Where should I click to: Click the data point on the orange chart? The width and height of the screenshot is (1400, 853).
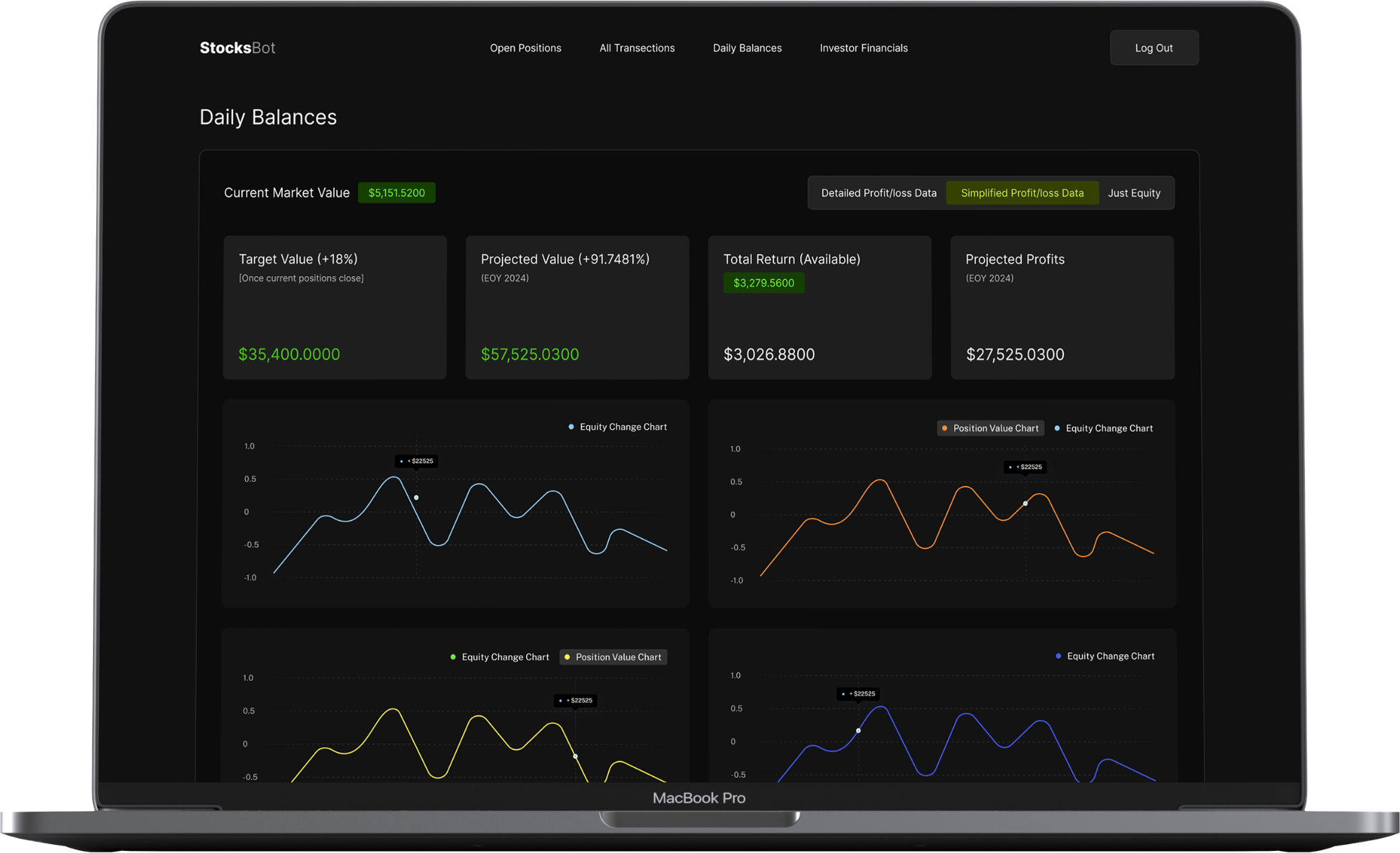(1025, 503)
